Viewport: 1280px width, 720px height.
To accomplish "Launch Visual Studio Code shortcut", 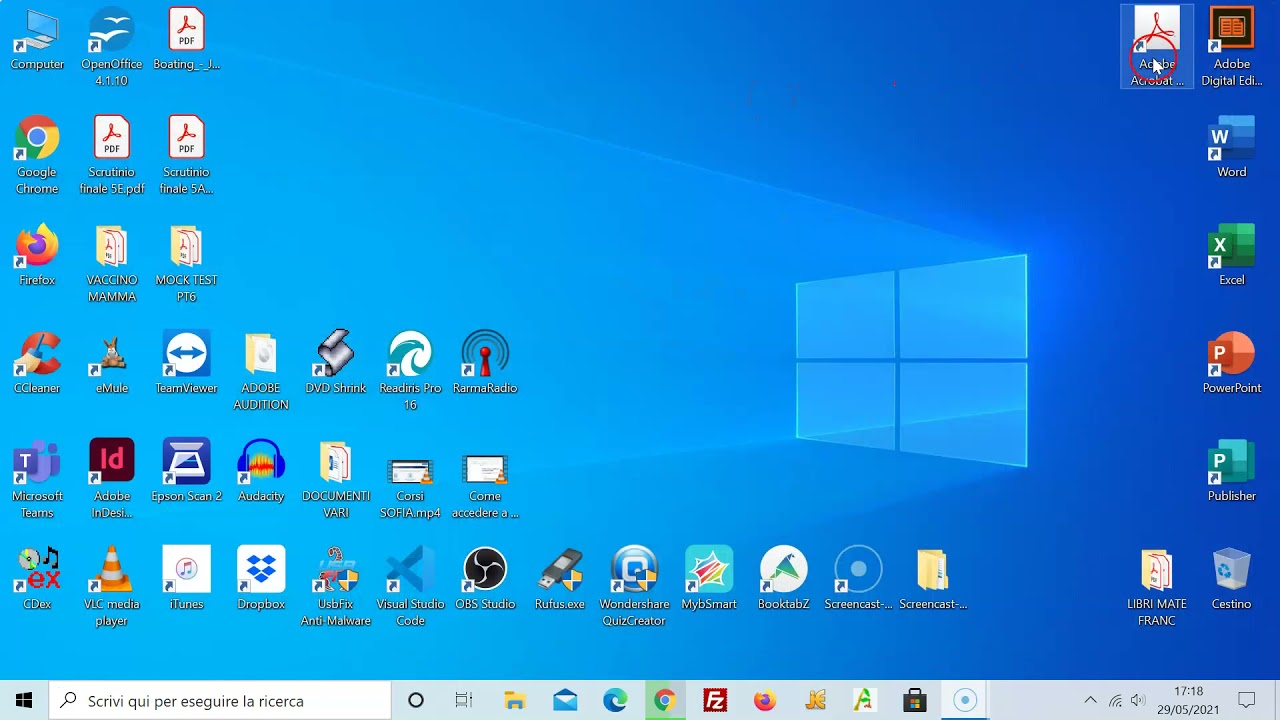I will pos(410,588).
